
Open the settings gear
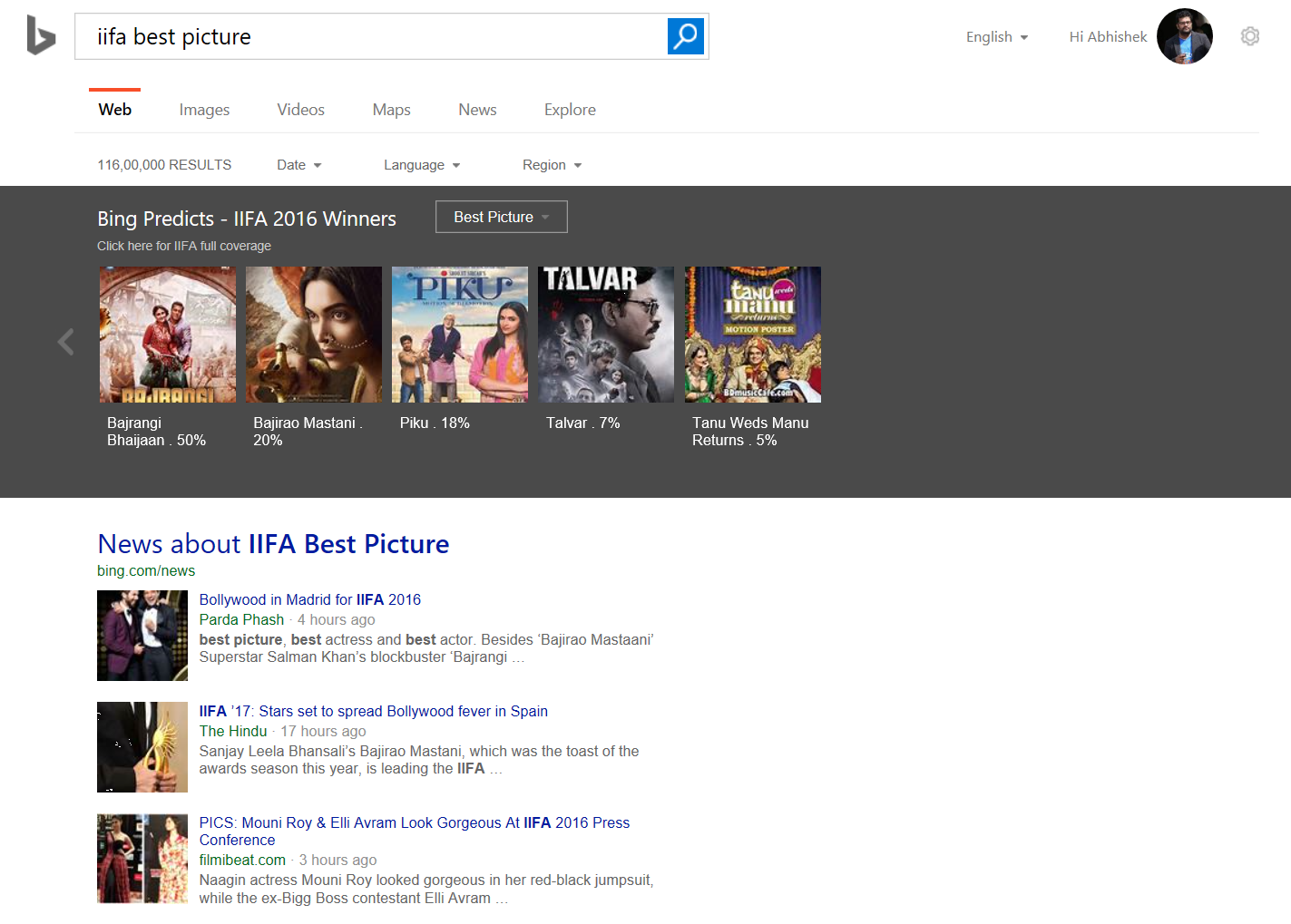(1249, 35)
